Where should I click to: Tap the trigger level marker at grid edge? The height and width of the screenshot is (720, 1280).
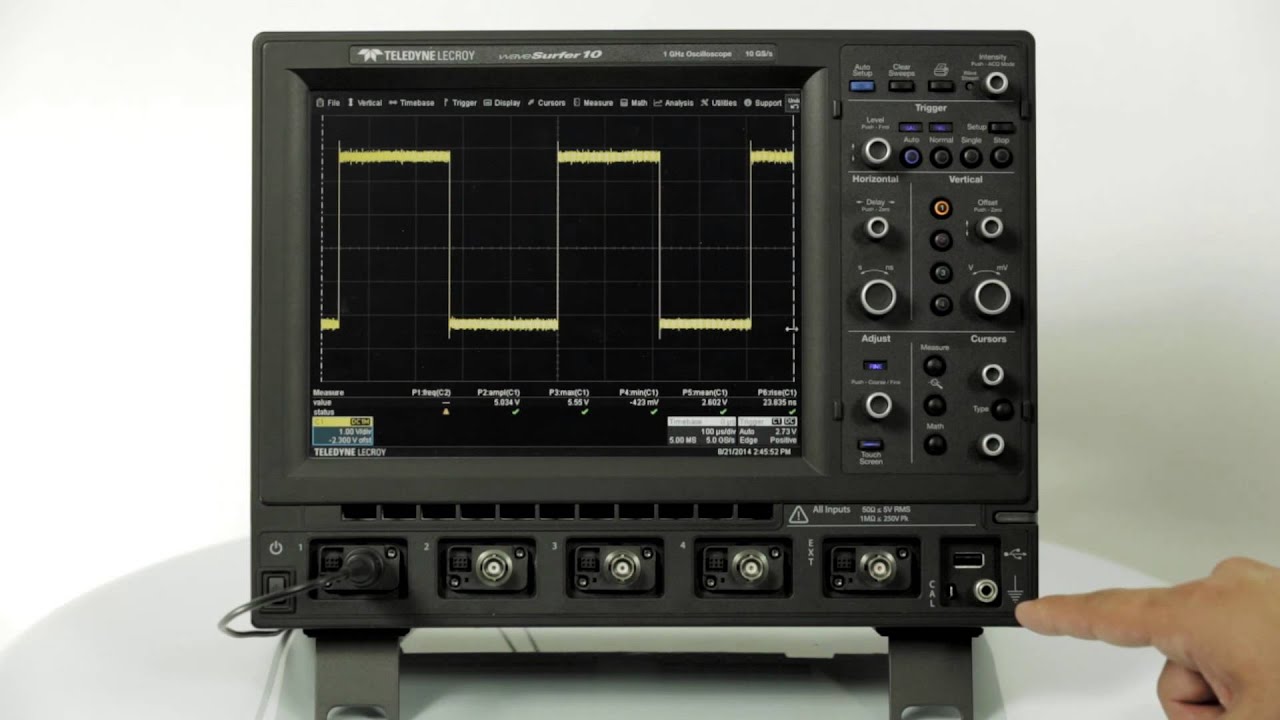(x=792, y=328)
